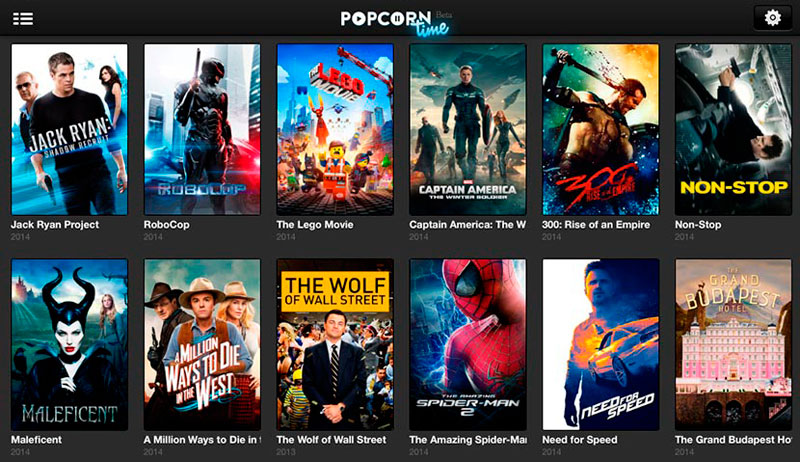Screen dimensions: 800x462
Task: Open A Million Ways to Die poster
Action: [x=202, y=345]
